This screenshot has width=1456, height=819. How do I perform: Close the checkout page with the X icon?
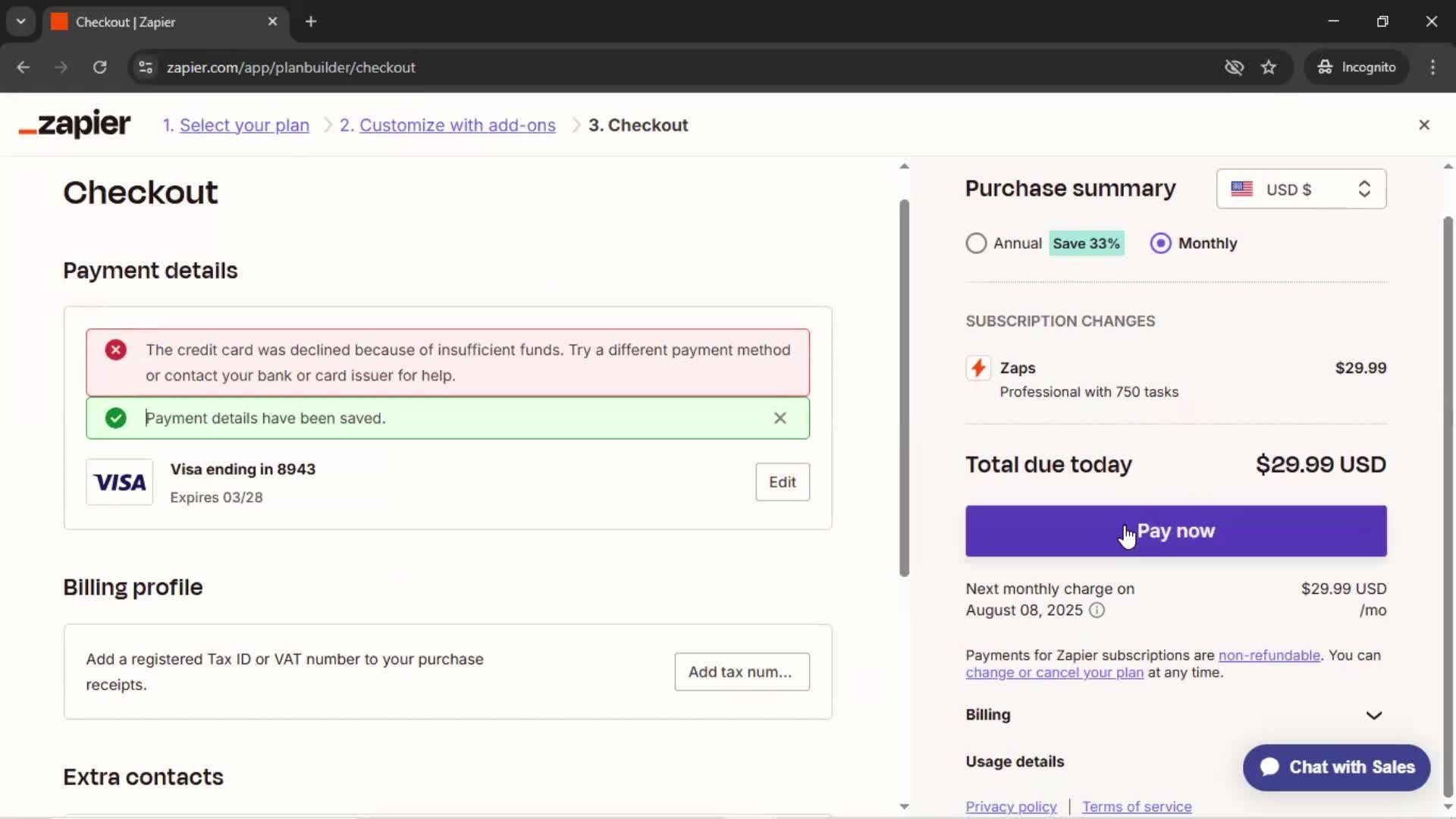tap(1424, 125)
